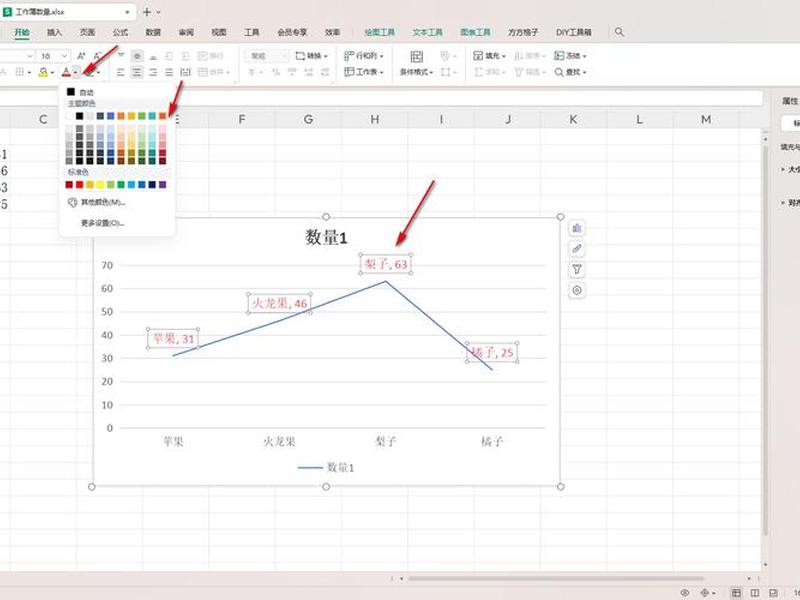Image resolution: width=800 pixels, height=600 pixels.
Task: Switch to the Drawing Tools (绘图工具) tab
Action: [x=380, y=32]
